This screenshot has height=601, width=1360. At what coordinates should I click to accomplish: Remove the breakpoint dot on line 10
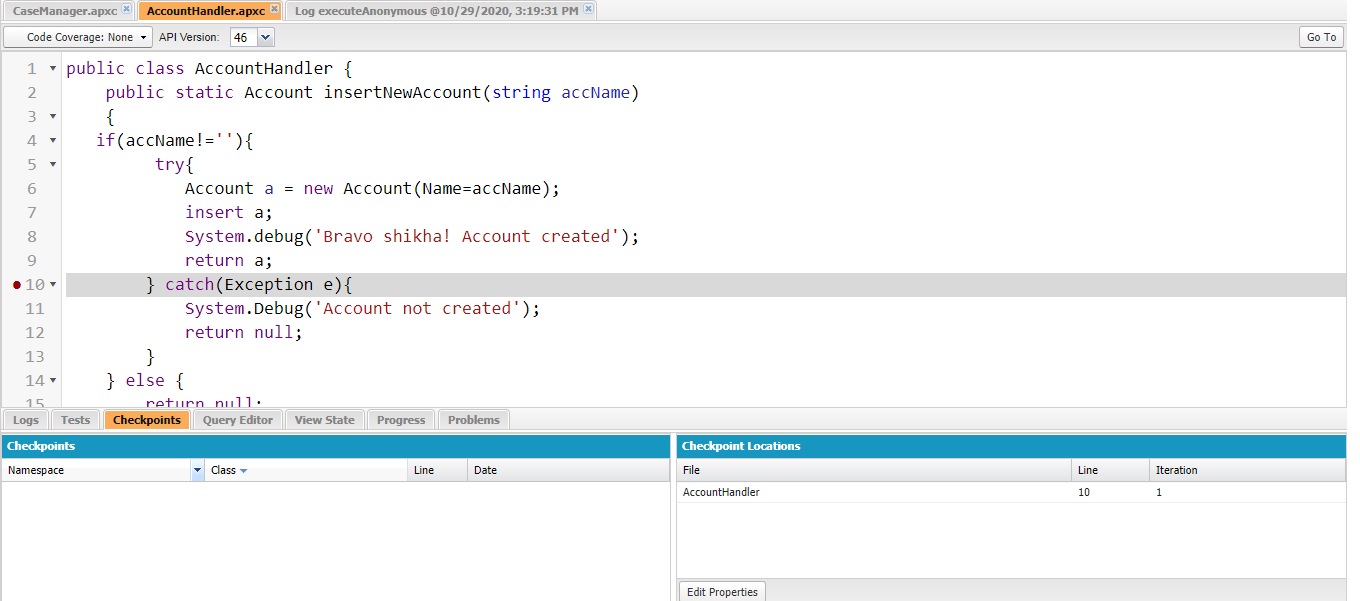(17, 285)
